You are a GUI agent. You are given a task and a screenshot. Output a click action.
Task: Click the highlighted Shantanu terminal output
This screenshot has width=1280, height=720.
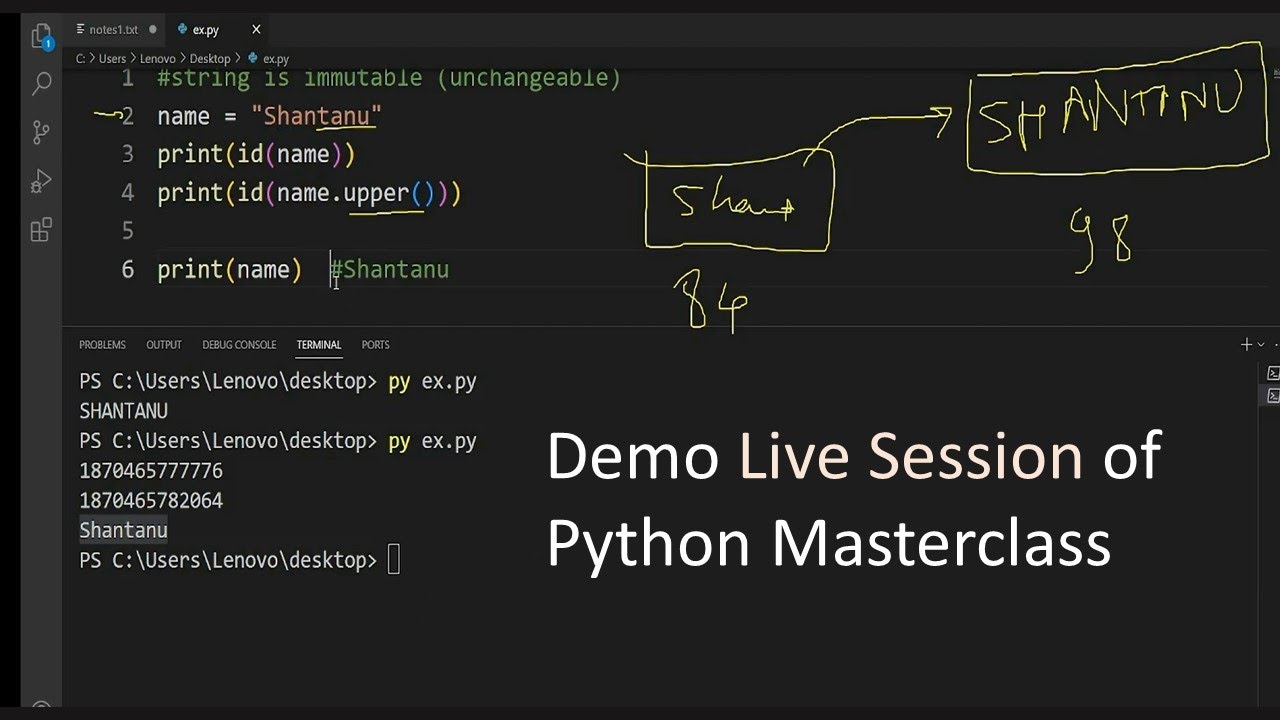(123, 531)
